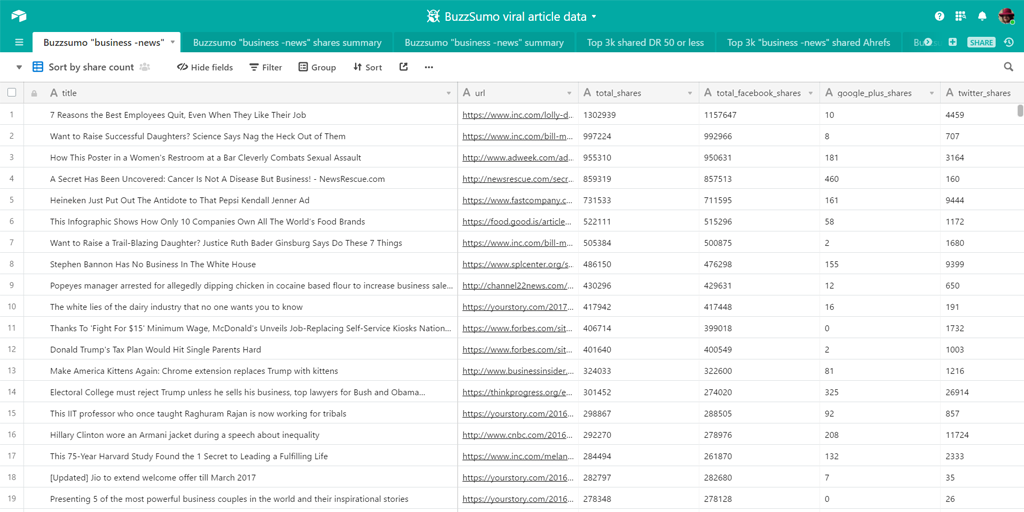Image resolution: width=1024 pixels, height=512 pixels.
Task: Open inc.com link in row 1
Action: [x=518, y=114]
